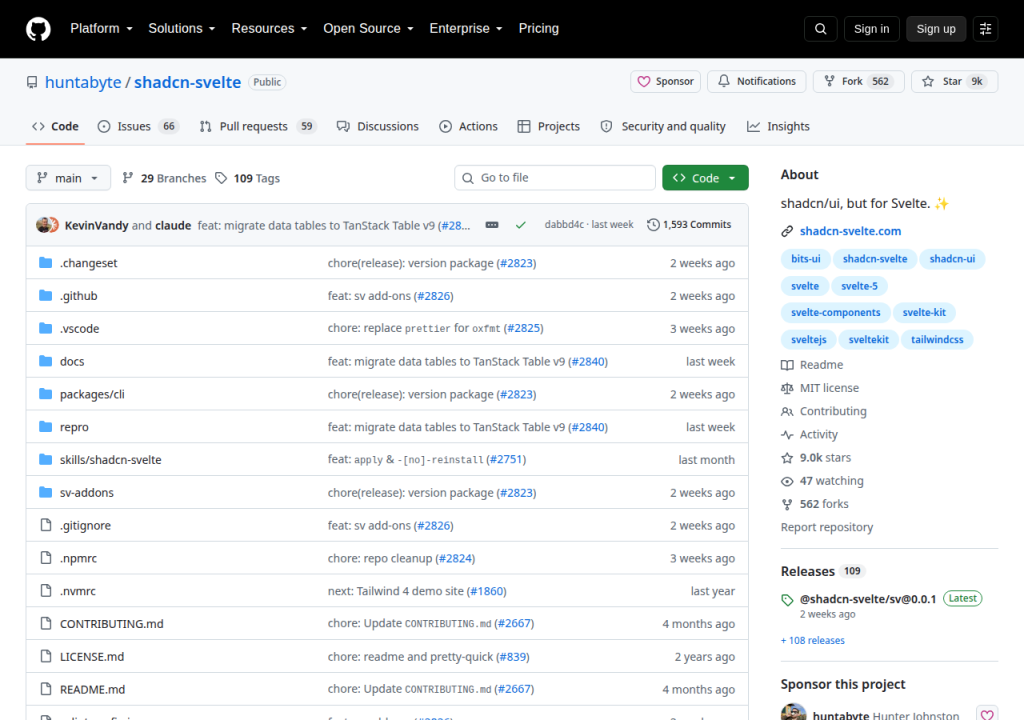The width and height of the screenshot is (1024, 720).
Task: Click the docs folder icon
Action: (46, 361)
